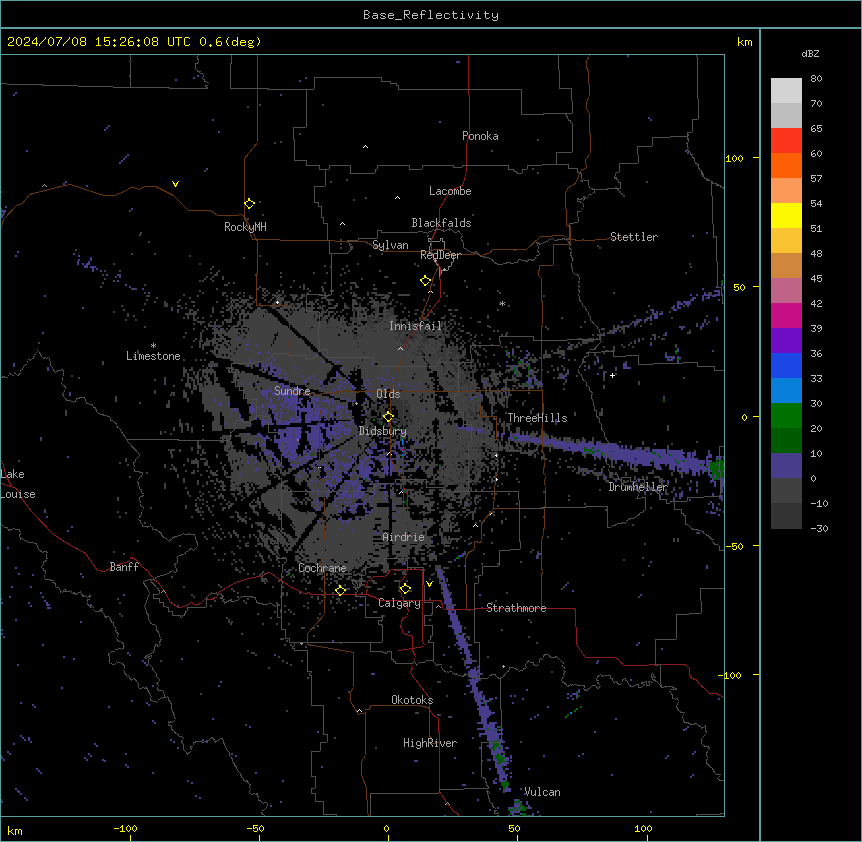The image size is (862, 842).
Task: Click the Sundre city label
Action: pyautogui.click(x=292, y=391)
